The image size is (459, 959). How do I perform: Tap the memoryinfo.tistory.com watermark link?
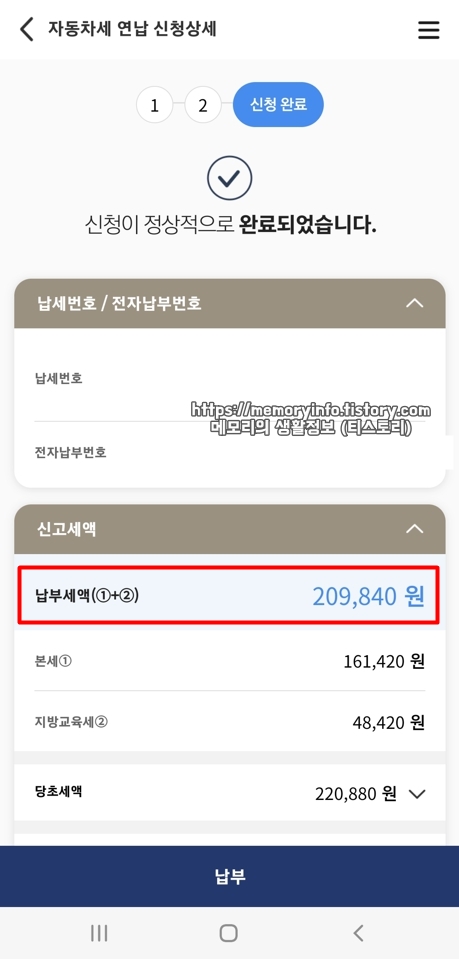[x=311, y=410]
